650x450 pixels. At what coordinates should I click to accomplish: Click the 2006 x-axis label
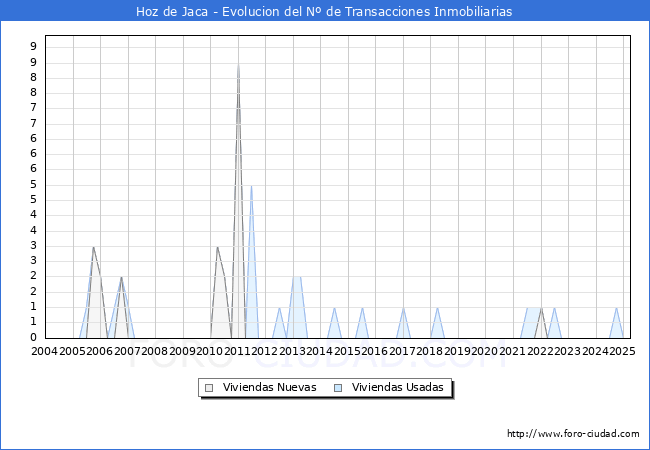click(99, 351)
